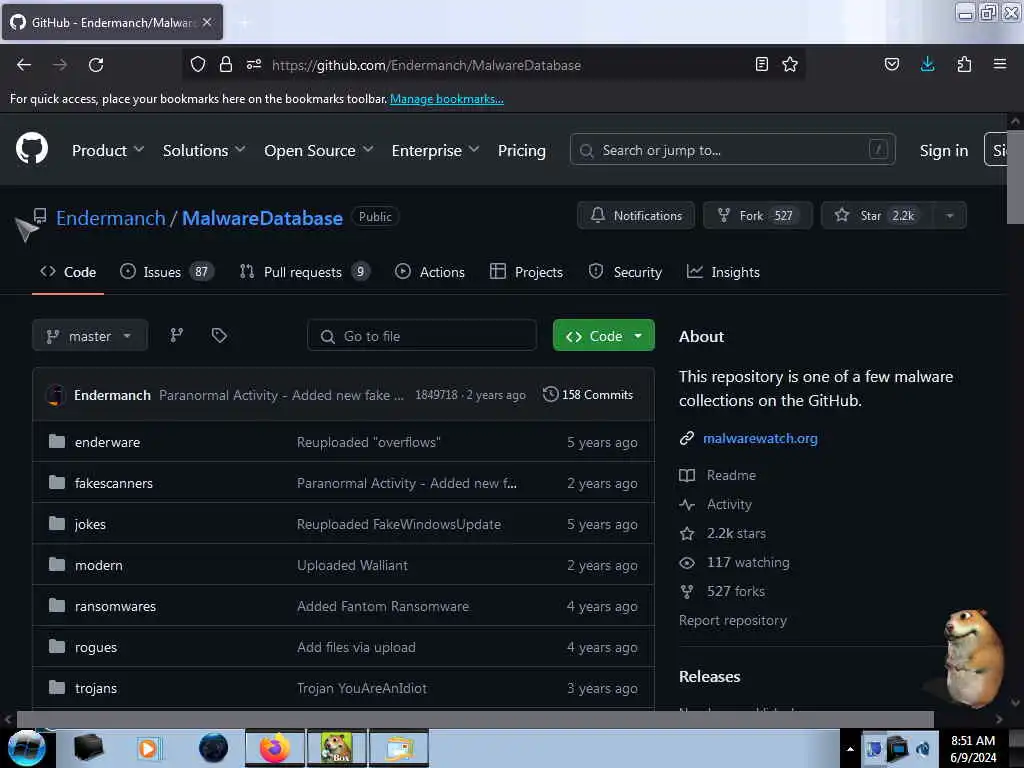The height and width of the screenshot is (768, 1024).
Task: Open the Actions tab
Action: [430, 272]
